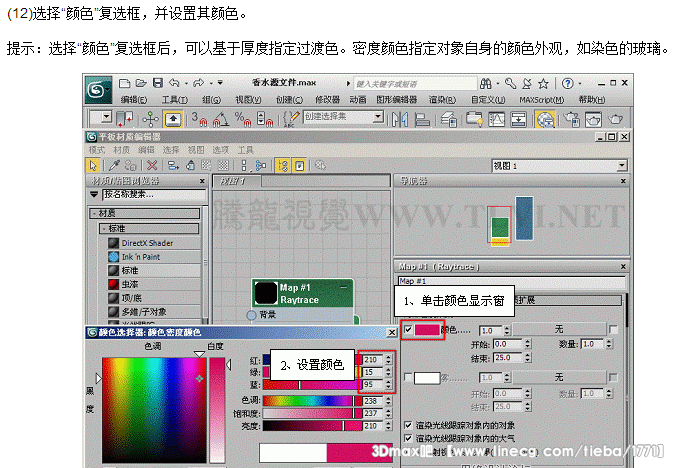Viewport: 693px width, 468px height.
Task: Open dropdown at left of main toolbar
Action: (x=106, y=117)
